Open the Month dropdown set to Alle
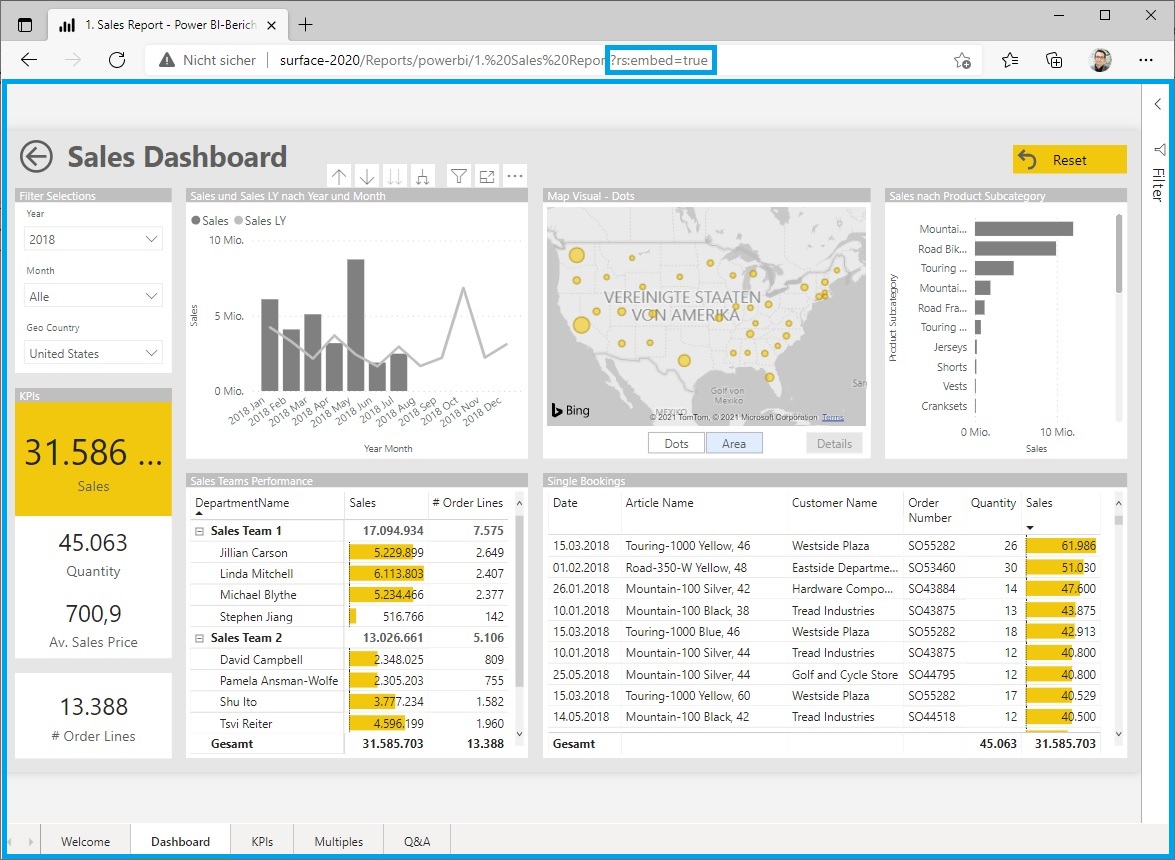 93,296
